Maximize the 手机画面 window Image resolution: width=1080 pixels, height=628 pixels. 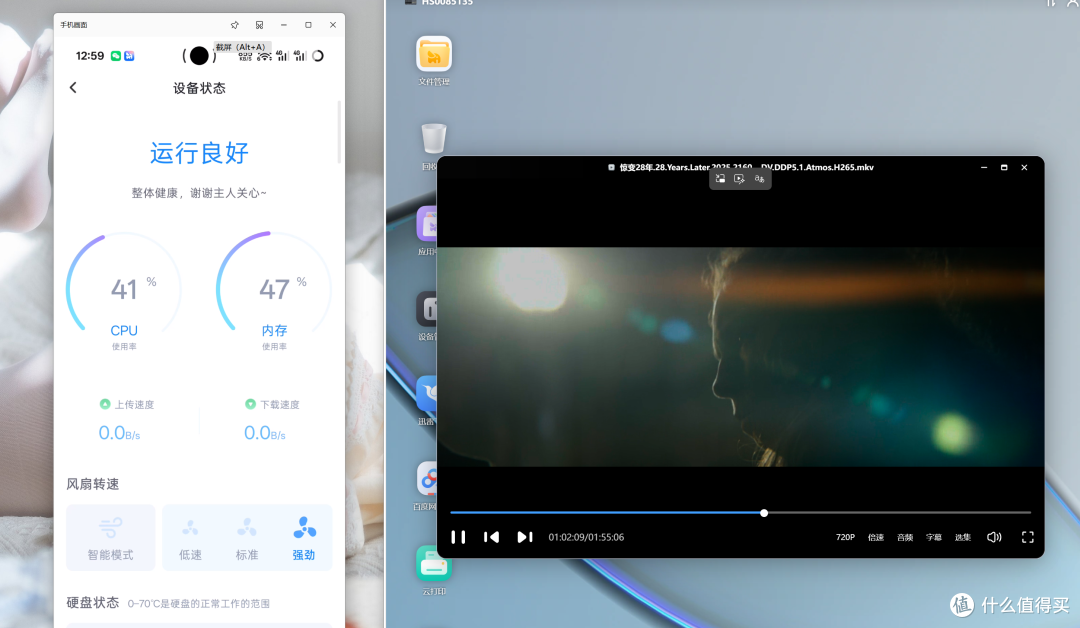point(308,25)
